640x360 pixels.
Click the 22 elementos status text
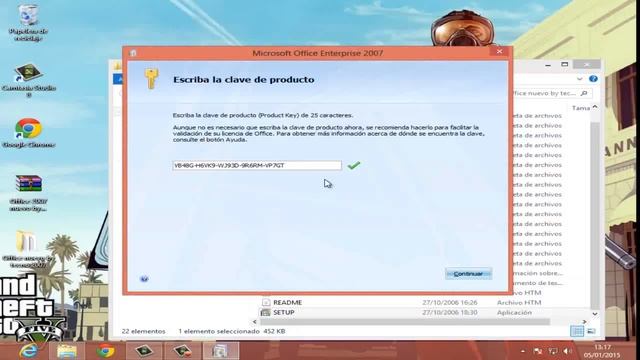tap(143, 331)
